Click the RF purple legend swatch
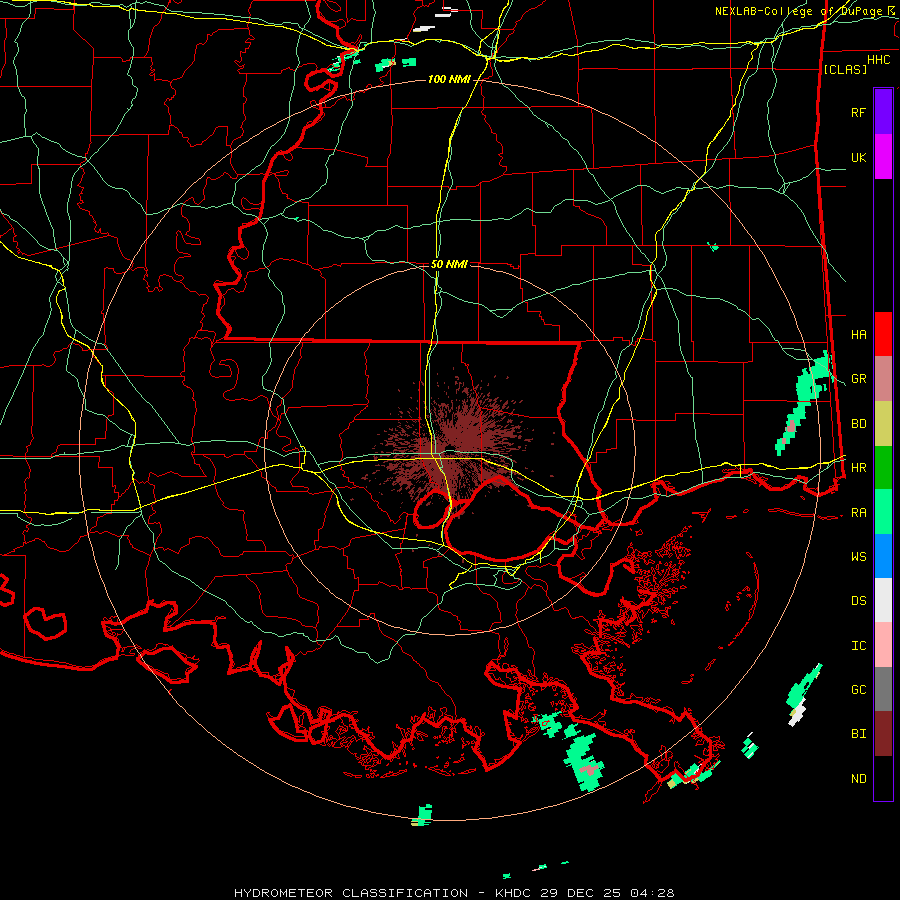 (883, 112)
